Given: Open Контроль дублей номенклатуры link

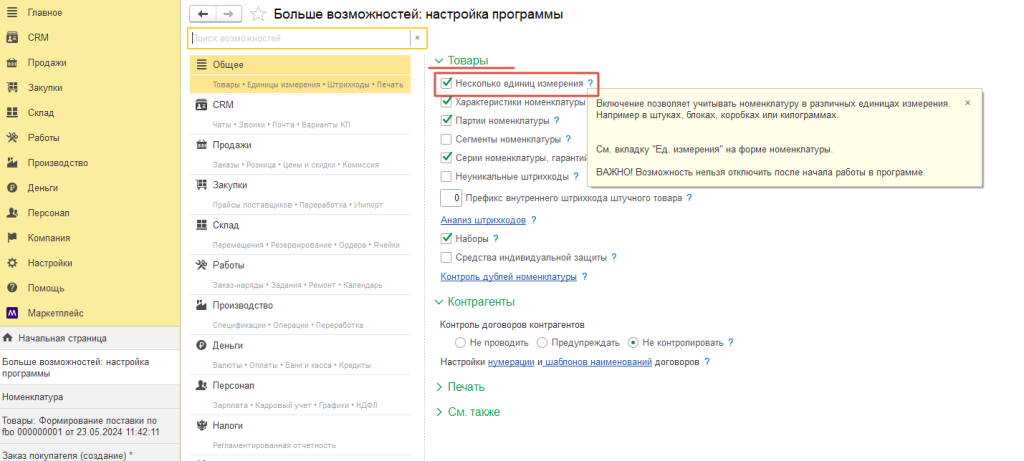Looking at the screenshot, I should [509, 277].
